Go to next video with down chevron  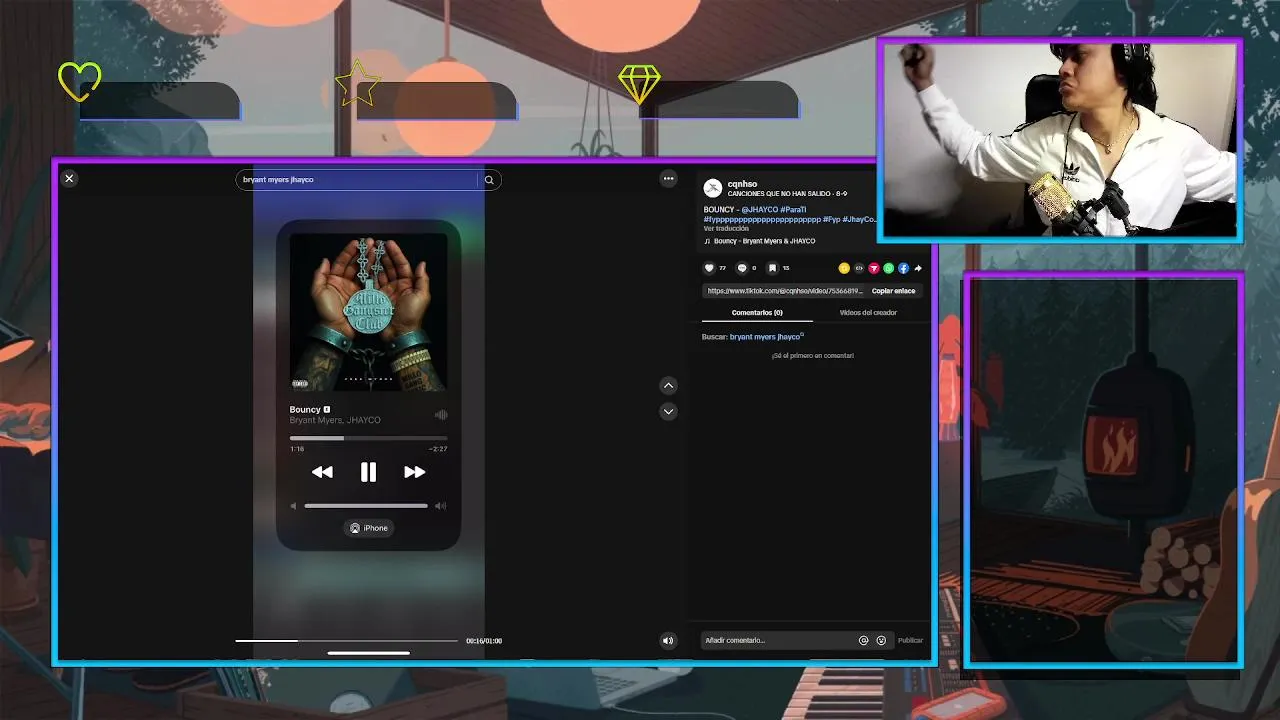669,411
